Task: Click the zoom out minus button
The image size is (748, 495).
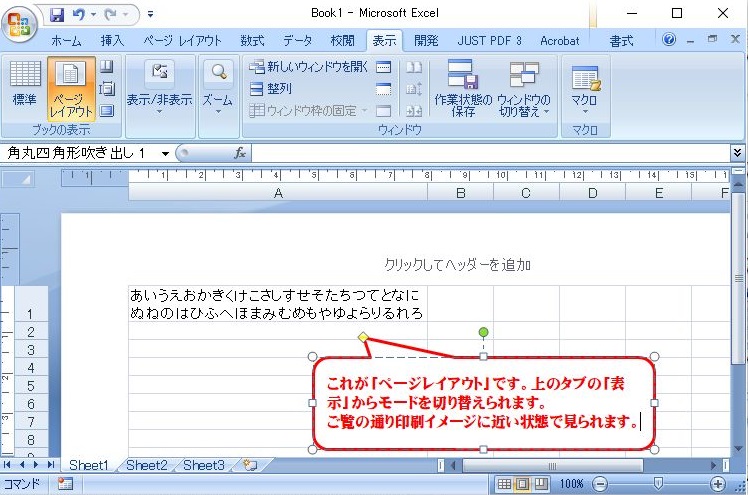Action: click(600, 484)
